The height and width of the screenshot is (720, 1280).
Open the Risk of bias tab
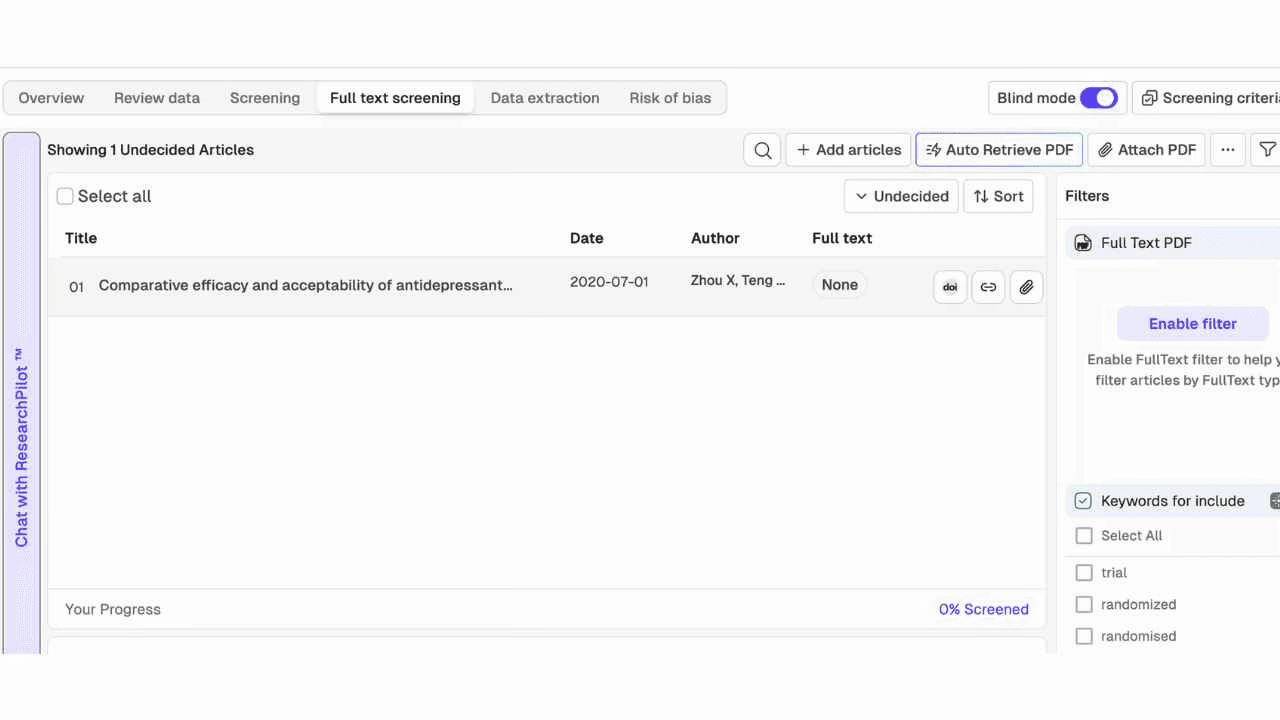click(670, 98)
